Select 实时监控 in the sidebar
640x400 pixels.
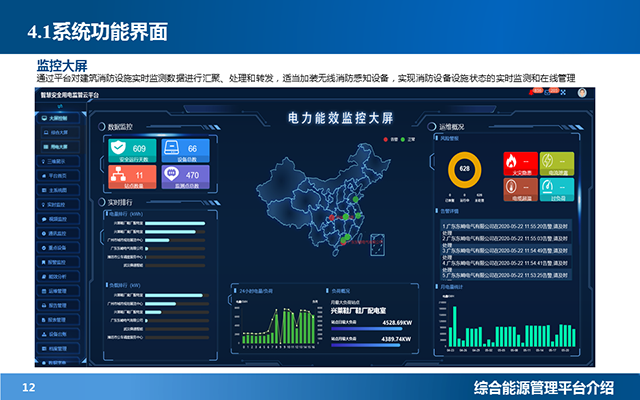point(58,205)
